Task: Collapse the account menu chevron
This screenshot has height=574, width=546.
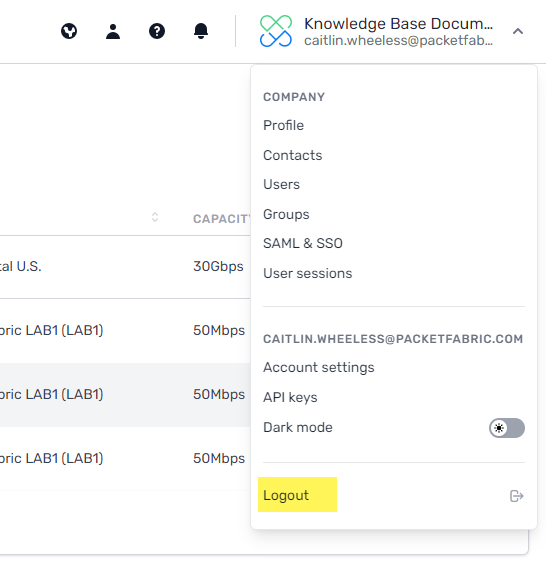Action: 518,31
